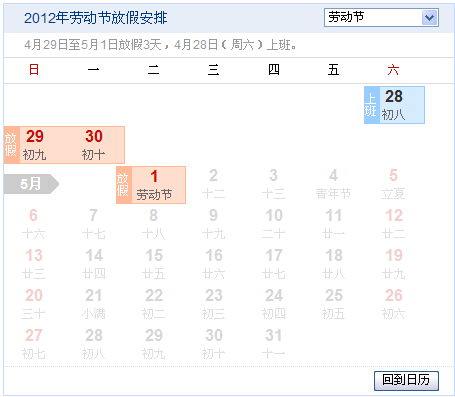The width and height of the screenshot is (455, 397).
Task: Select May 21 小满 date
Action: pos(94,304)
